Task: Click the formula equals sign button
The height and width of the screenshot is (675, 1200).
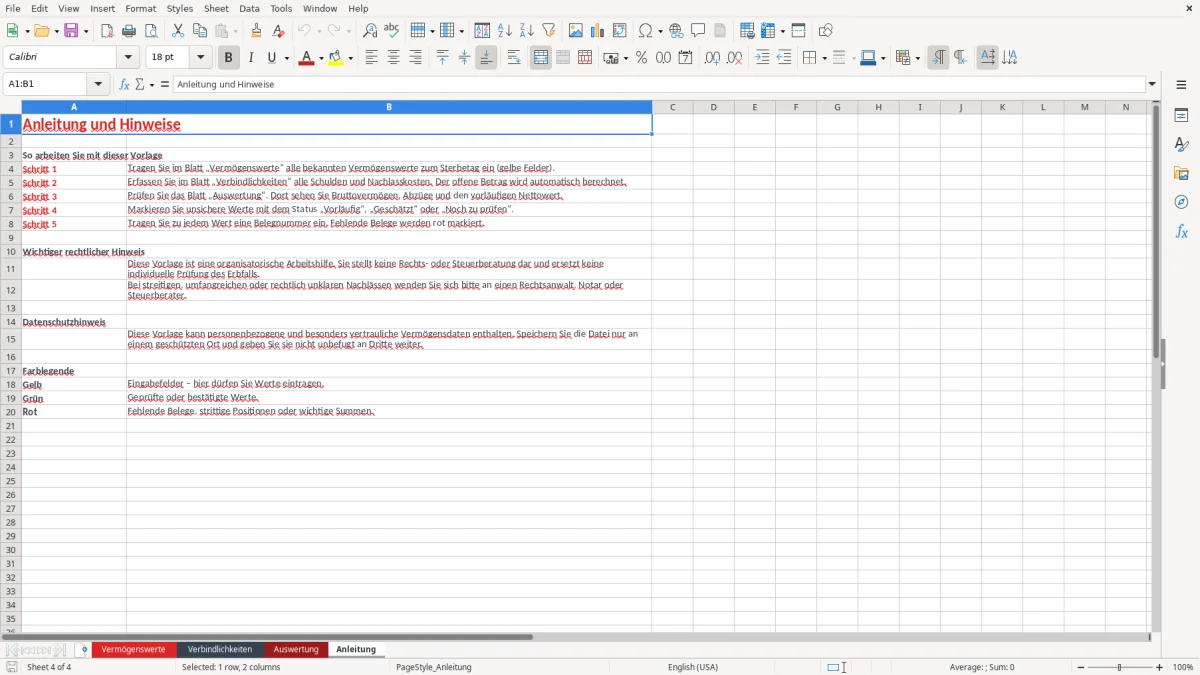Action: pyautogui.click(x=165, y=85)
